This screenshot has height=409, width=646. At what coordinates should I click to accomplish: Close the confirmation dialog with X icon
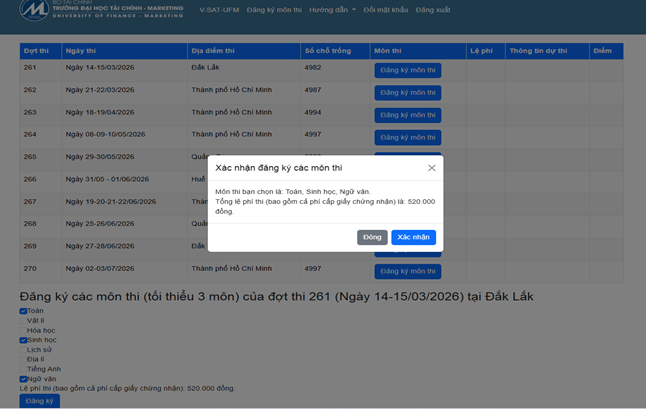432,168
